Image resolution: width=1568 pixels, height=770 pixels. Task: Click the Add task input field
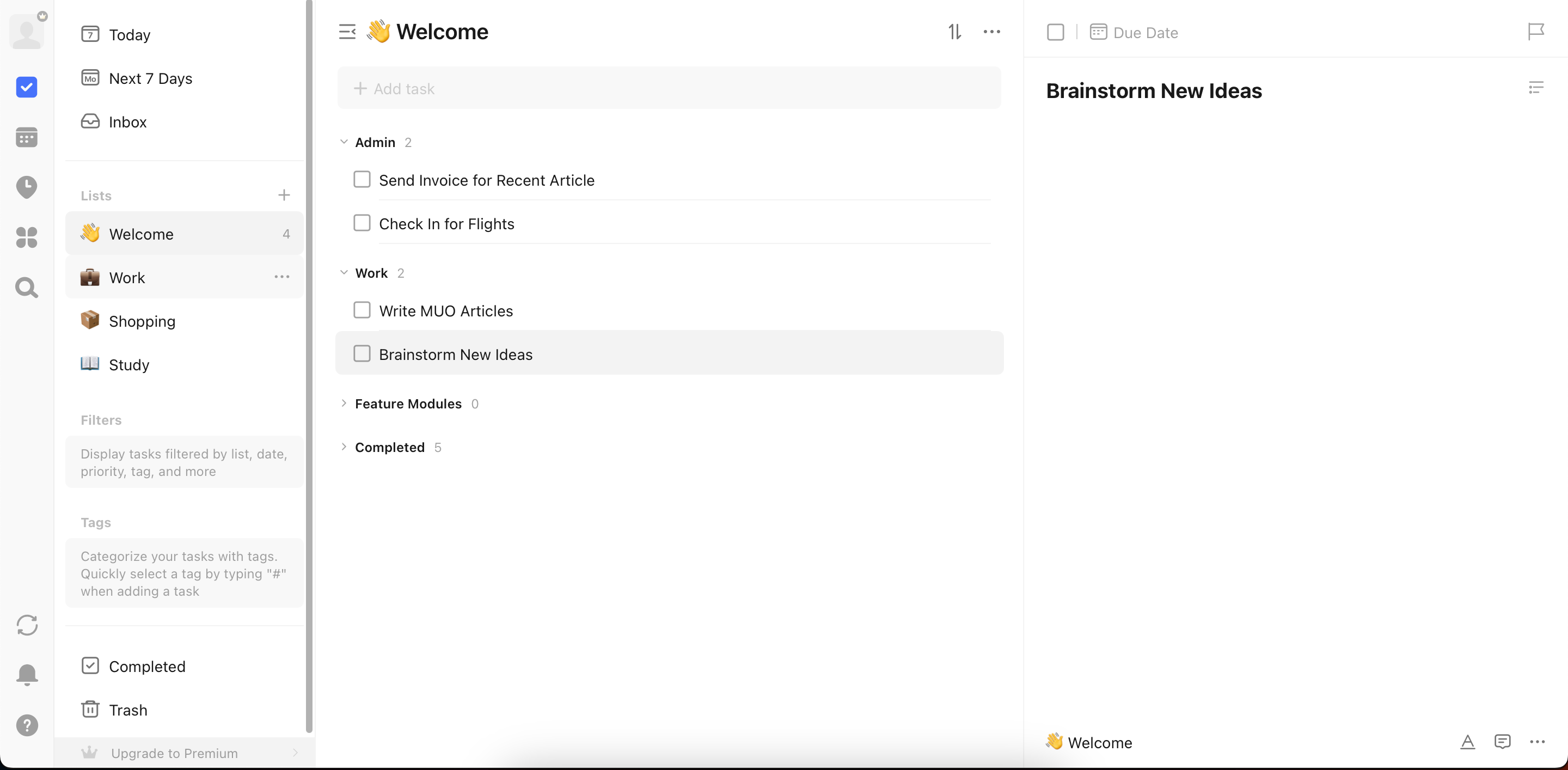coord(669,89)
